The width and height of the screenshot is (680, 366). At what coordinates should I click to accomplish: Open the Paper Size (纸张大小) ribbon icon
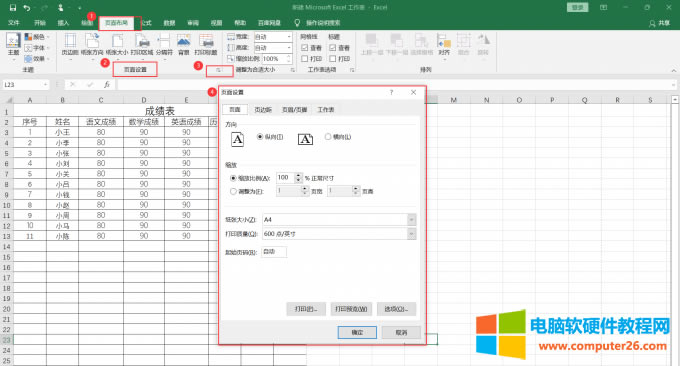(117, 44)
